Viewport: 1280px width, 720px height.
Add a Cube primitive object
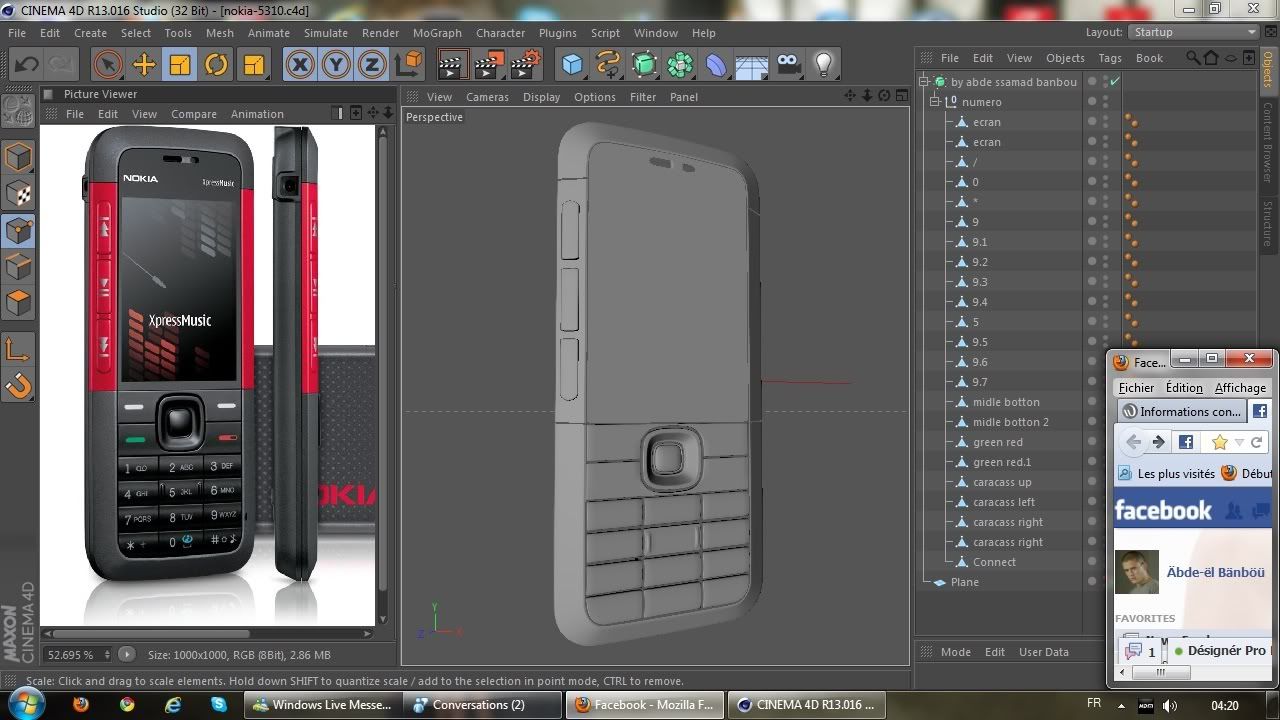[572, 65]
